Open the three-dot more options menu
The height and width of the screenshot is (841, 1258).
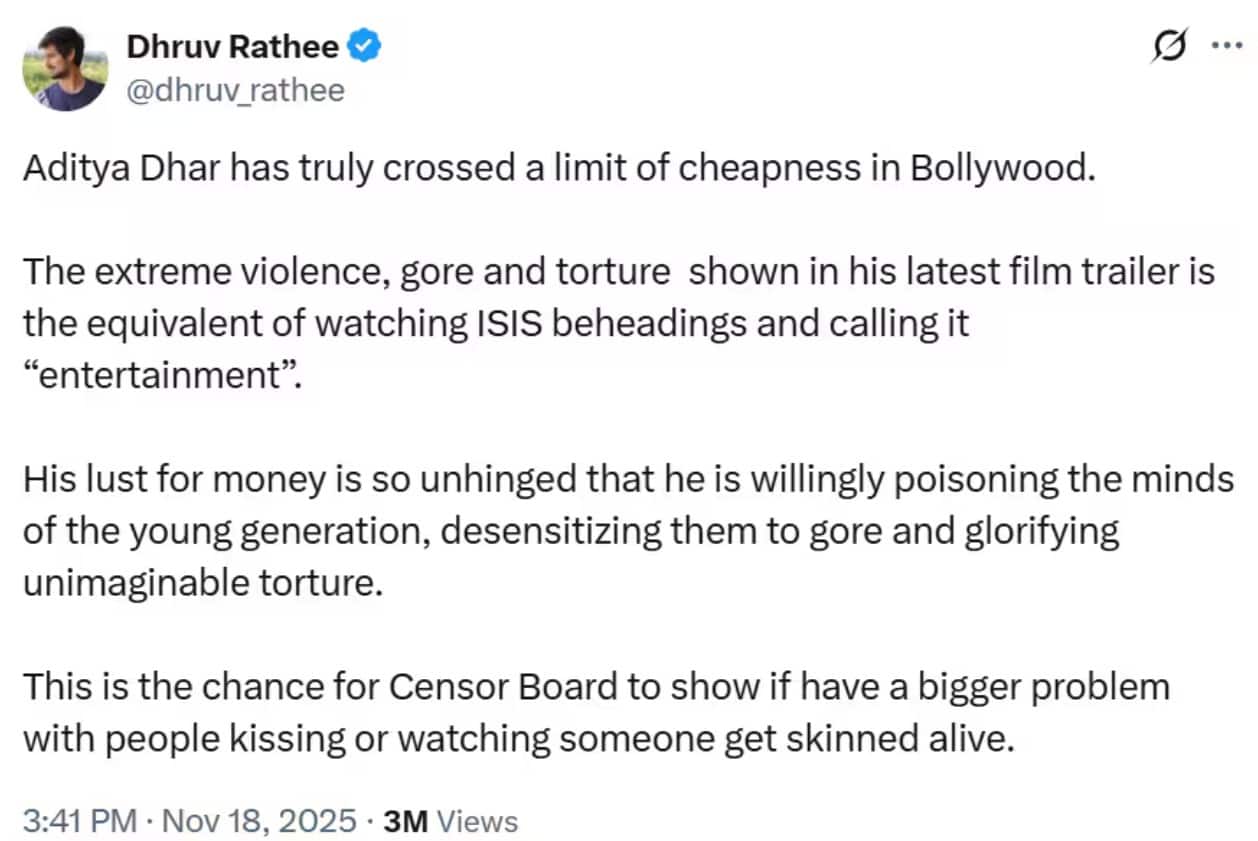click(1225, 46)
